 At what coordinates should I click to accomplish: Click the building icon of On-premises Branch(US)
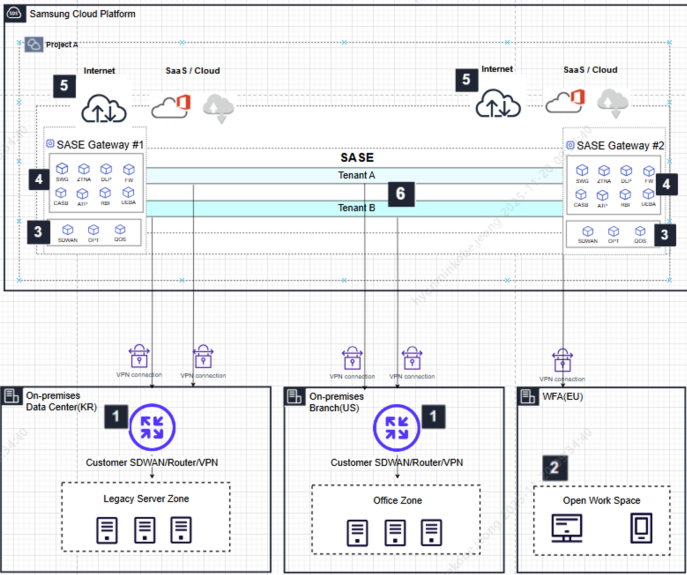(294, 397)
